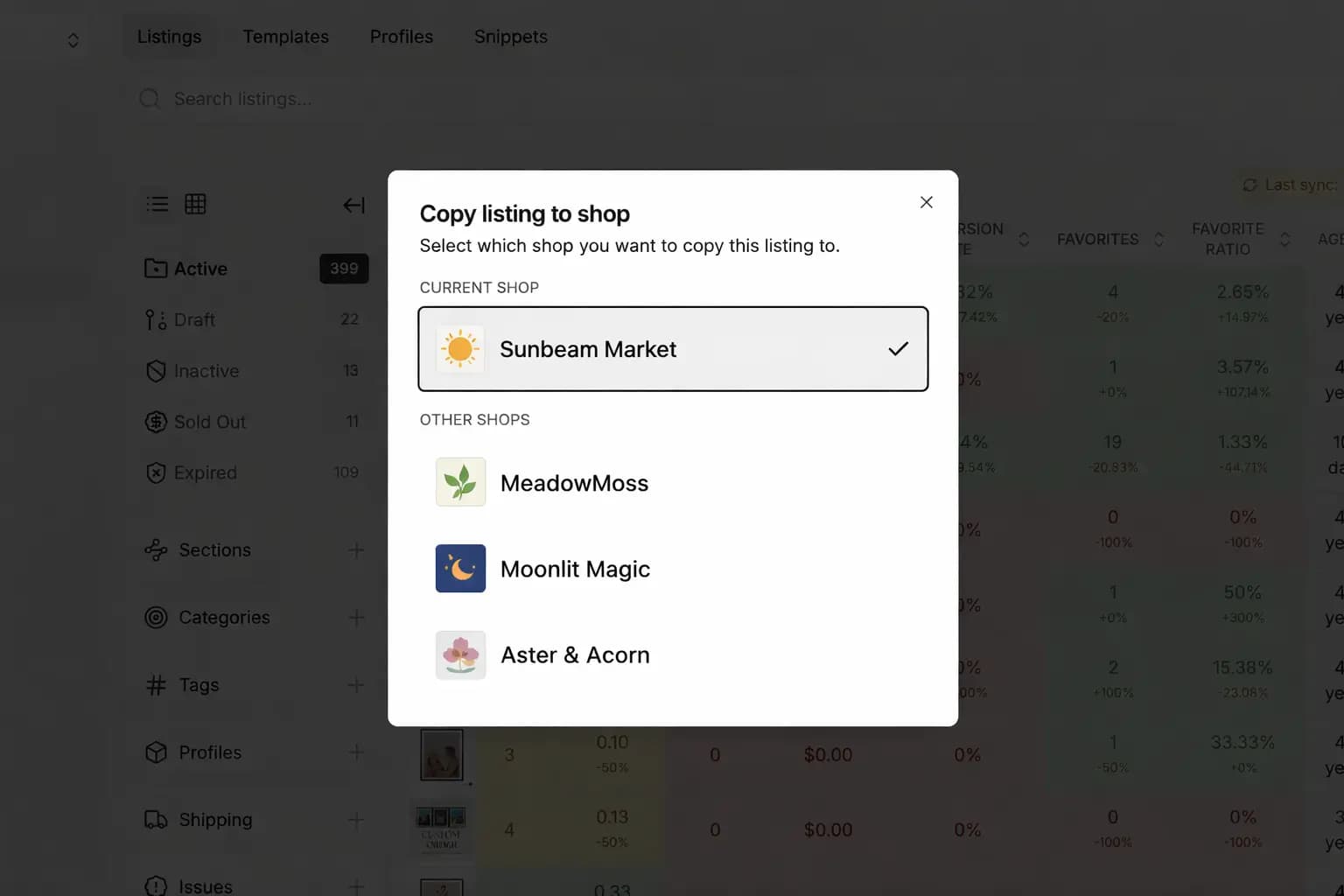Expand Categories with the plus button
This screenshot has height=896, width=1344.
356,618
